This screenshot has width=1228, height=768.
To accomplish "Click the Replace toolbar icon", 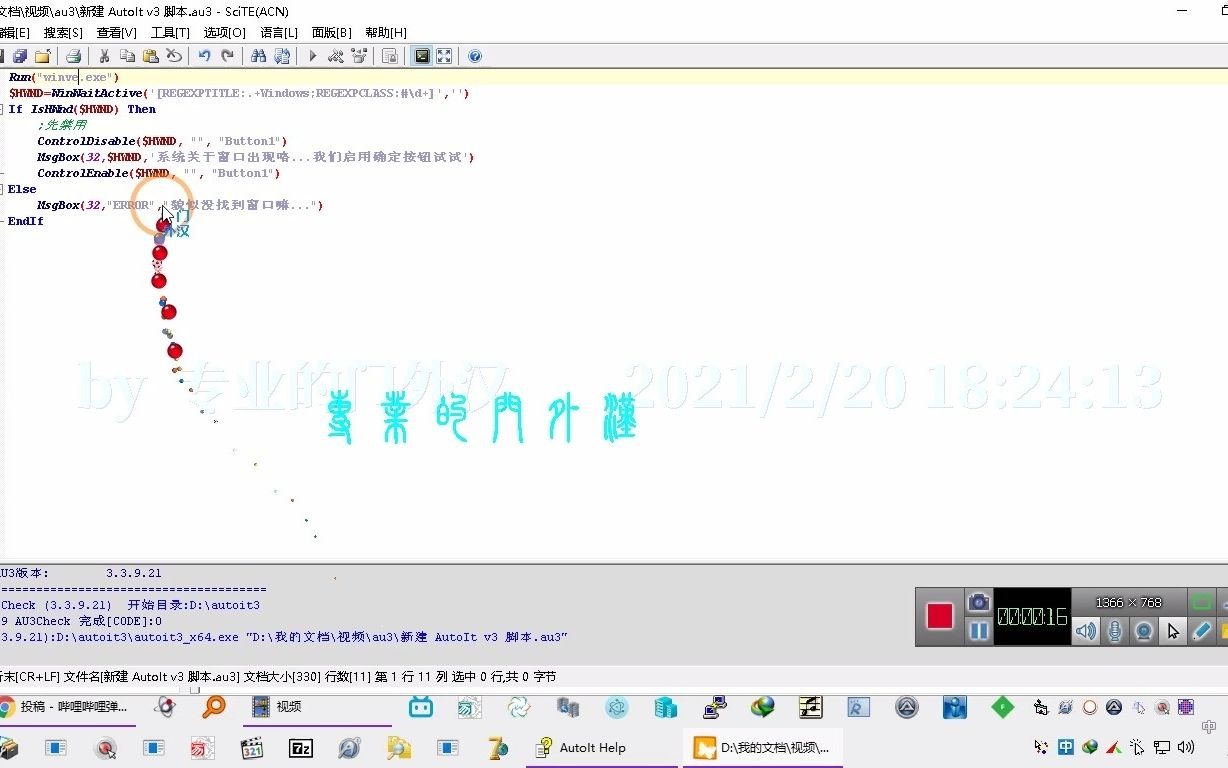I will tap(282, 56).
